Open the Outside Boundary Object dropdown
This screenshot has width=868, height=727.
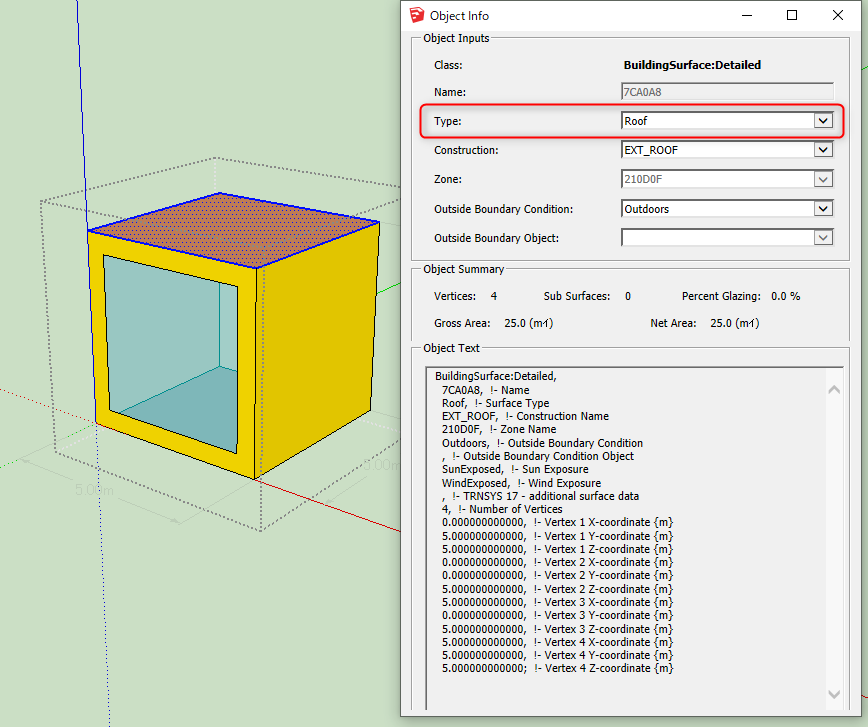[823, 238]
